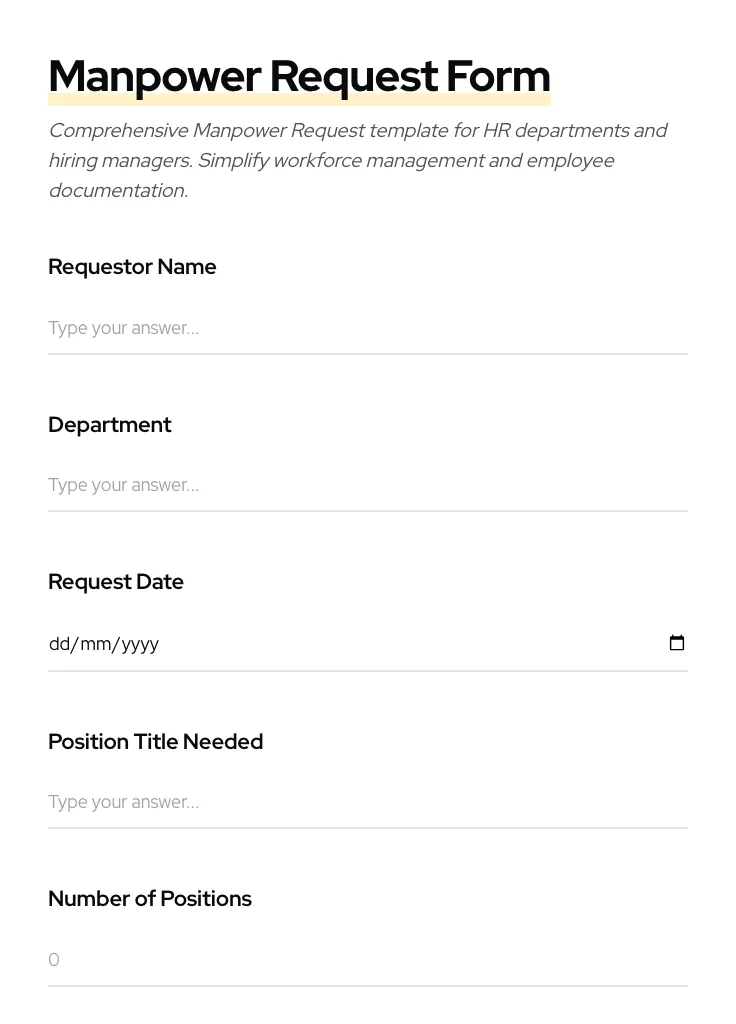736x1024 pixels.
Task: Click the Request Date question label
Action: (115, 582)
